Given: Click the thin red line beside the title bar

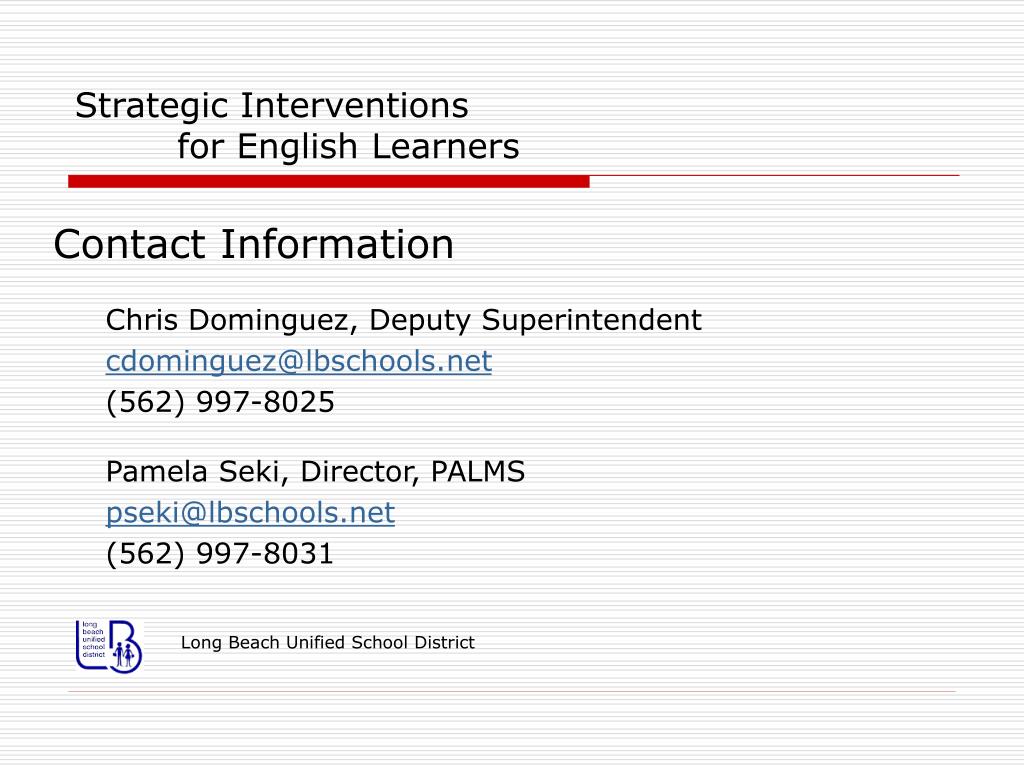Looking at the screenshot, I should [x=775, y=175].
